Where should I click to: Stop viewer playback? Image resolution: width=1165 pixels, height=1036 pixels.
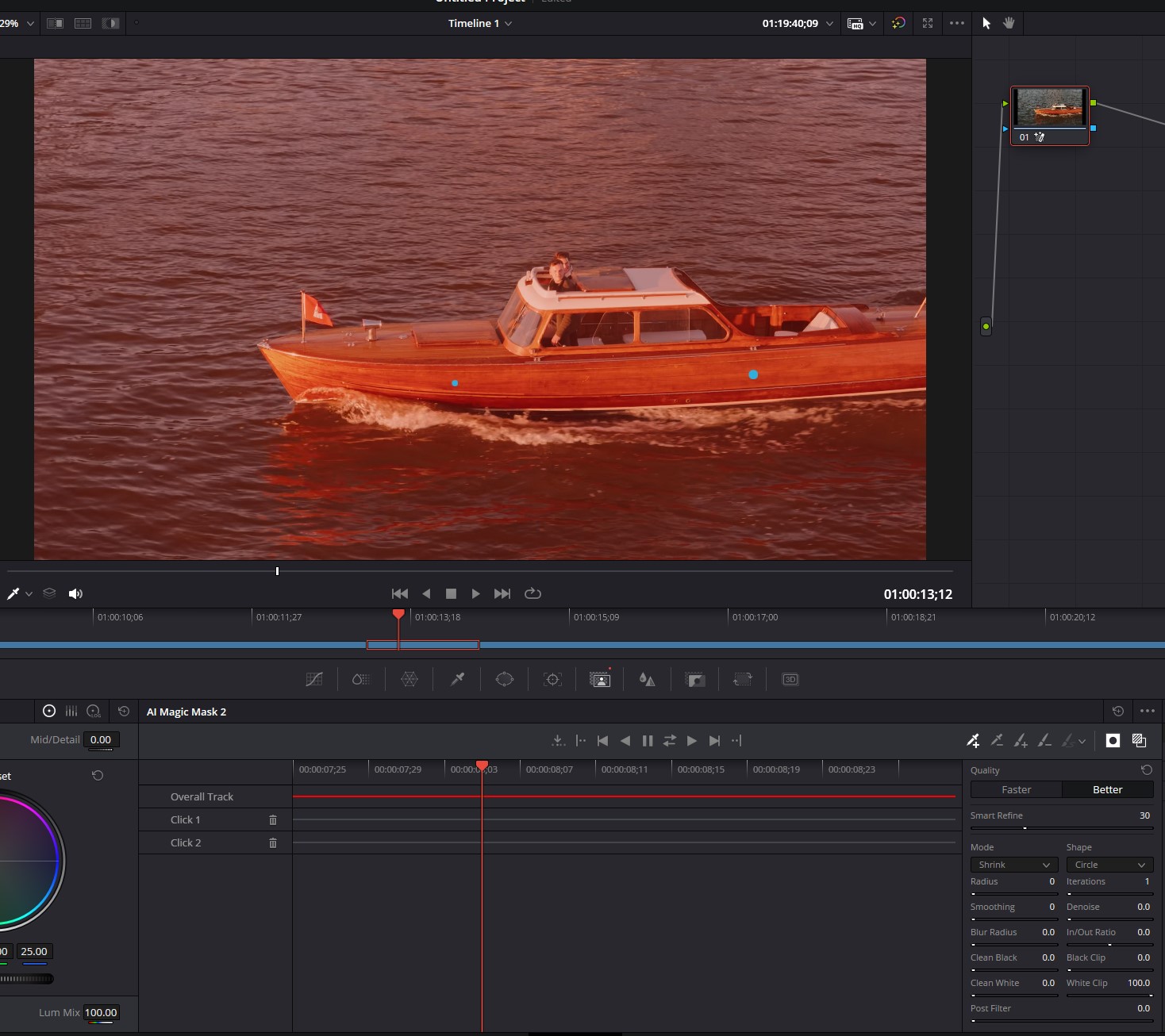[x=451, y=593]
